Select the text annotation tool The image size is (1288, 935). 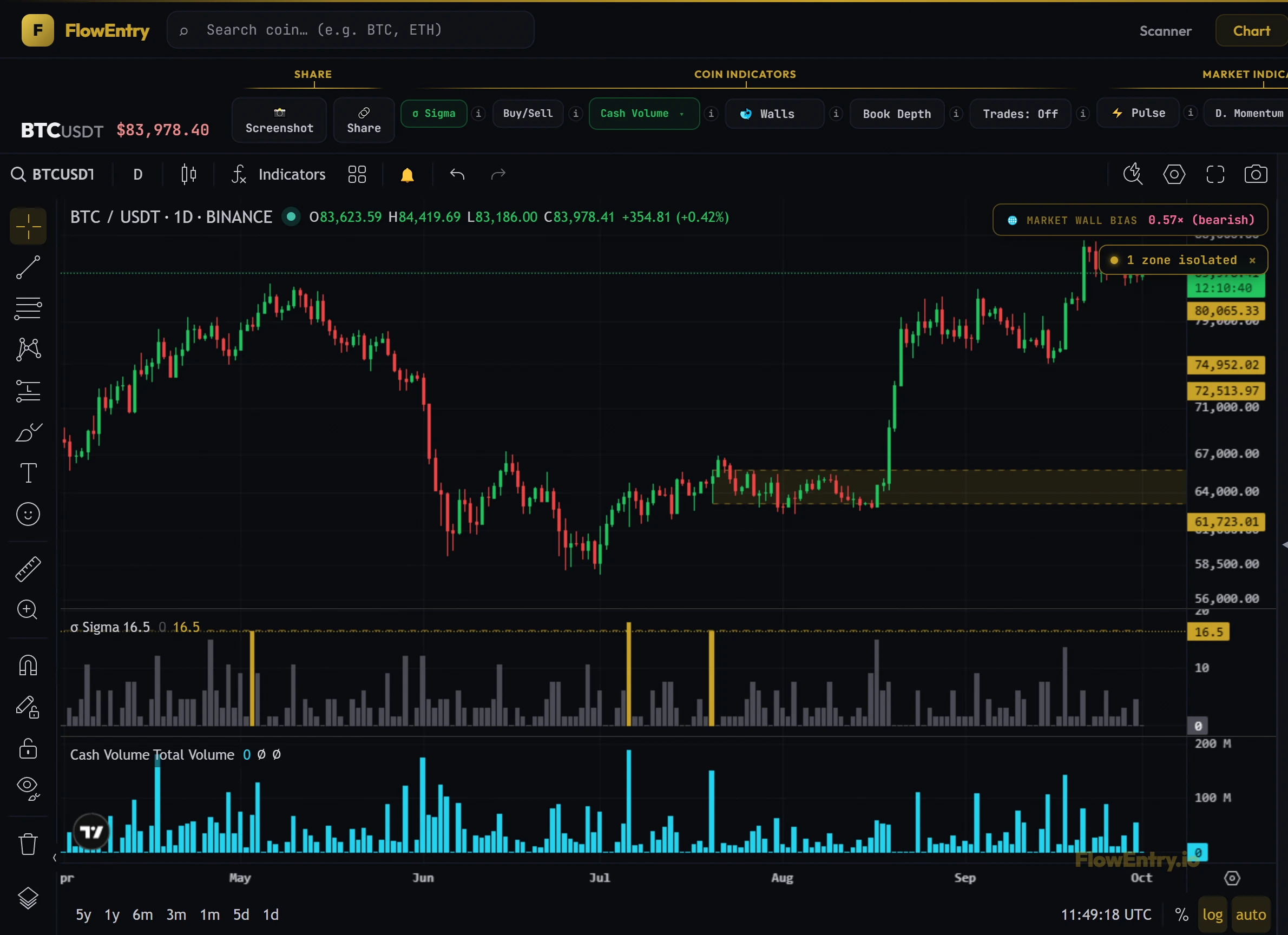28,473
